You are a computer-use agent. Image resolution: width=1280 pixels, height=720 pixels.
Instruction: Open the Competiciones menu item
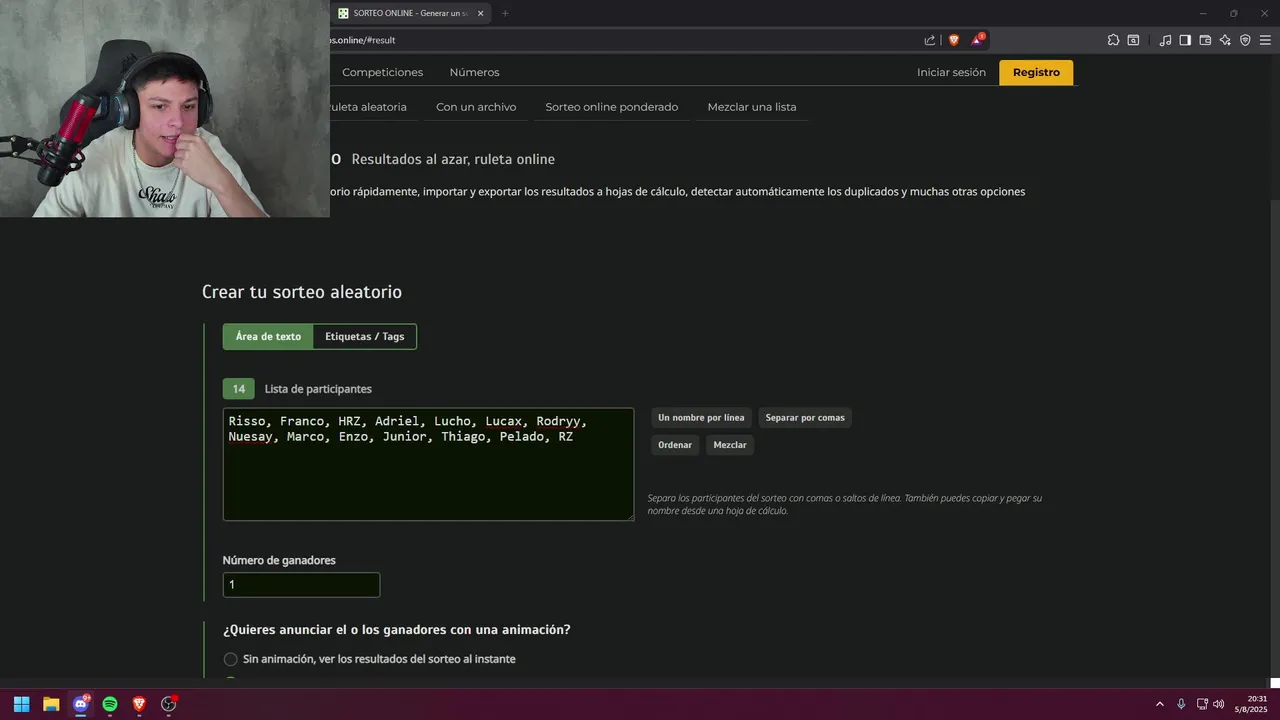point(383,72)
